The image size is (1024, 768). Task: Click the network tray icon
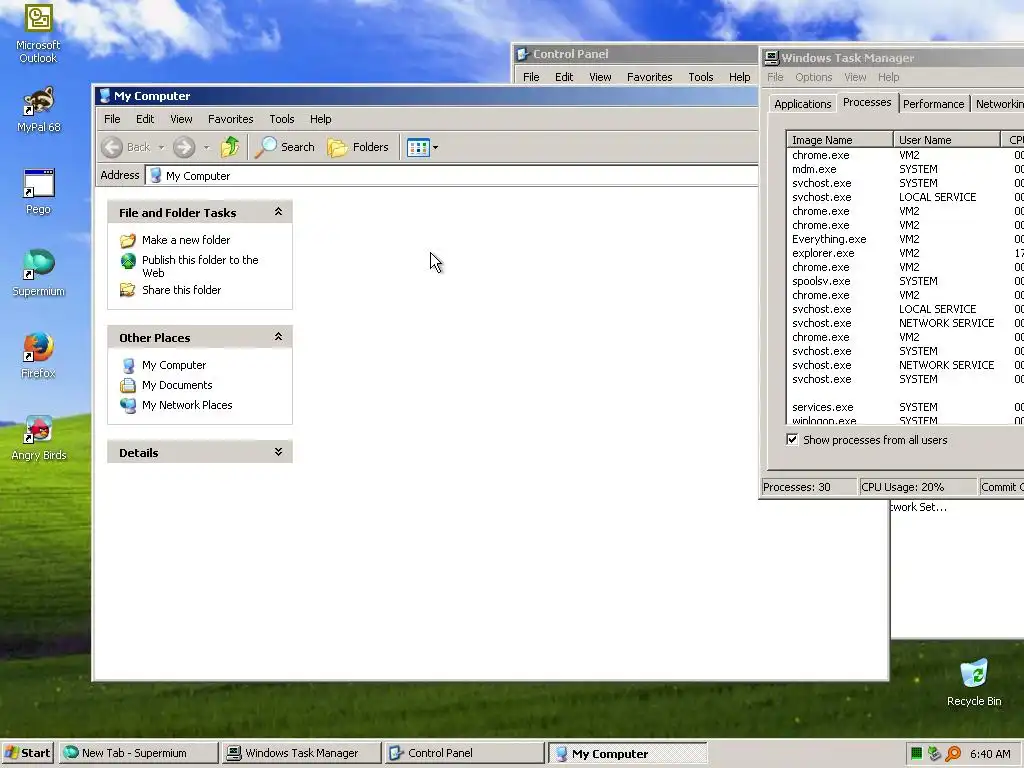click(935, 754)
